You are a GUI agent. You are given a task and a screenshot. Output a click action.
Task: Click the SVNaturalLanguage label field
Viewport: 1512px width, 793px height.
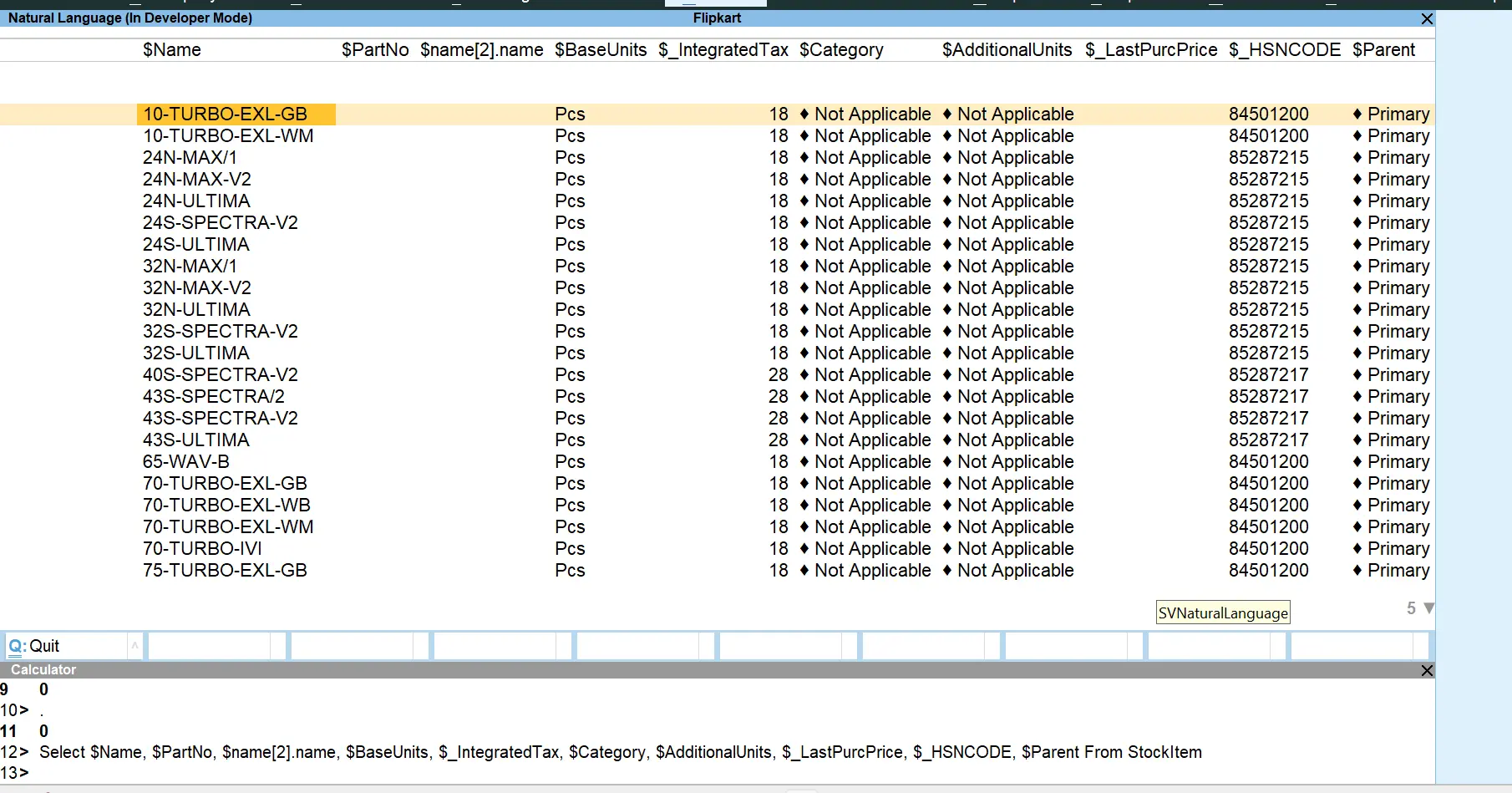click(1222, 612)
